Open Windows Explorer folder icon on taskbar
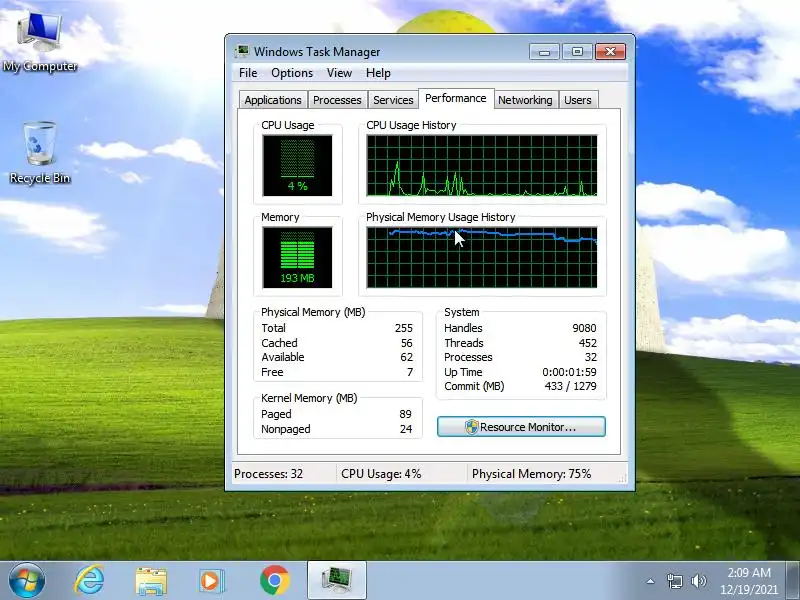 [x=151, y=581]
